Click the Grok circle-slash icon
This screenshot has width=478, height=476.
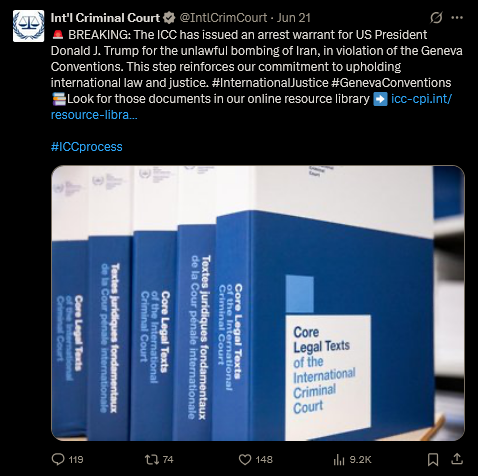(x=436, y=18)
